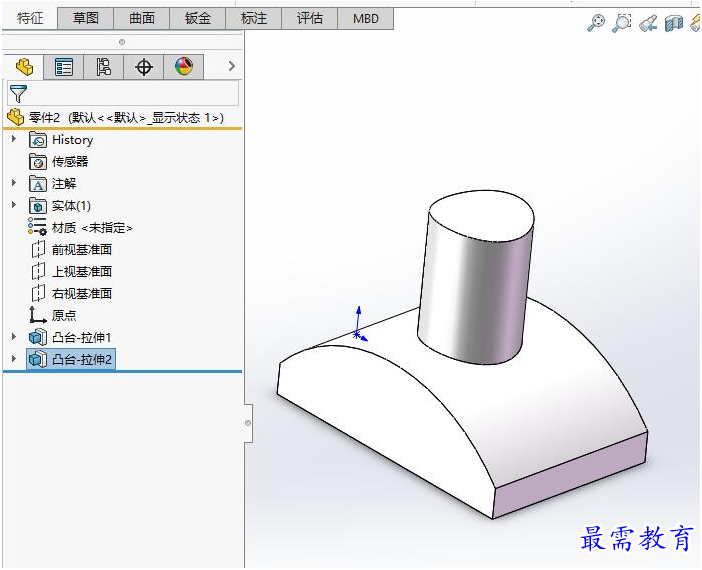The width and height of the screenshot is (702, 570).
Task: Switch to the 特征 tab
Action: tap(30, 18)
